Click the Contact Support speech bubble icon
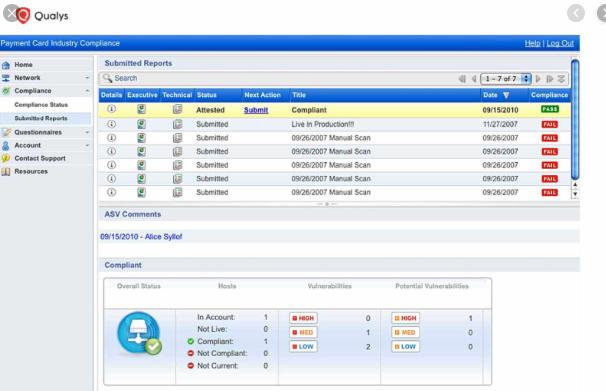The image size is (606, 391). point(6,158)
